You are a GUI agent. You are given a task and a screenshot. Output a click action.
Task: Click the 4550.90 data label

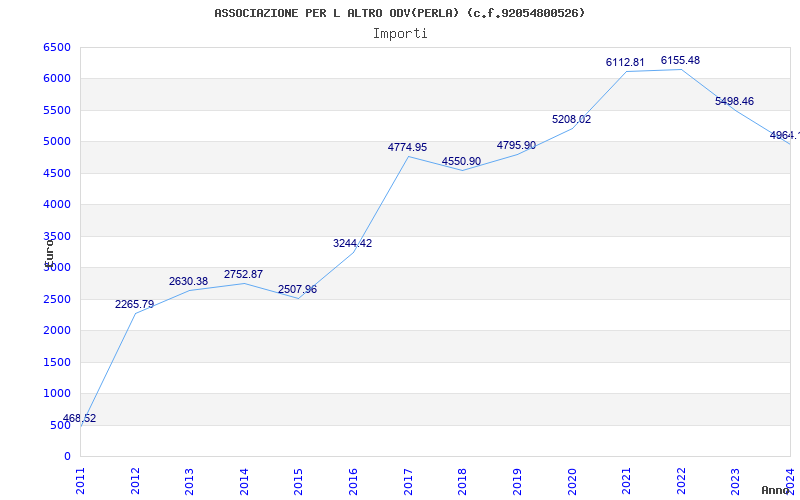click(x=461, y=161)
